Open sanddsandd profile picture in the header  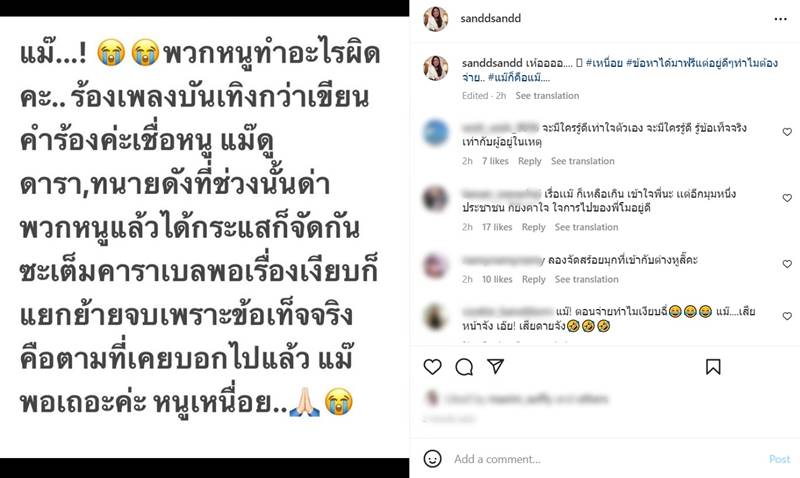(x=436, y=19)
